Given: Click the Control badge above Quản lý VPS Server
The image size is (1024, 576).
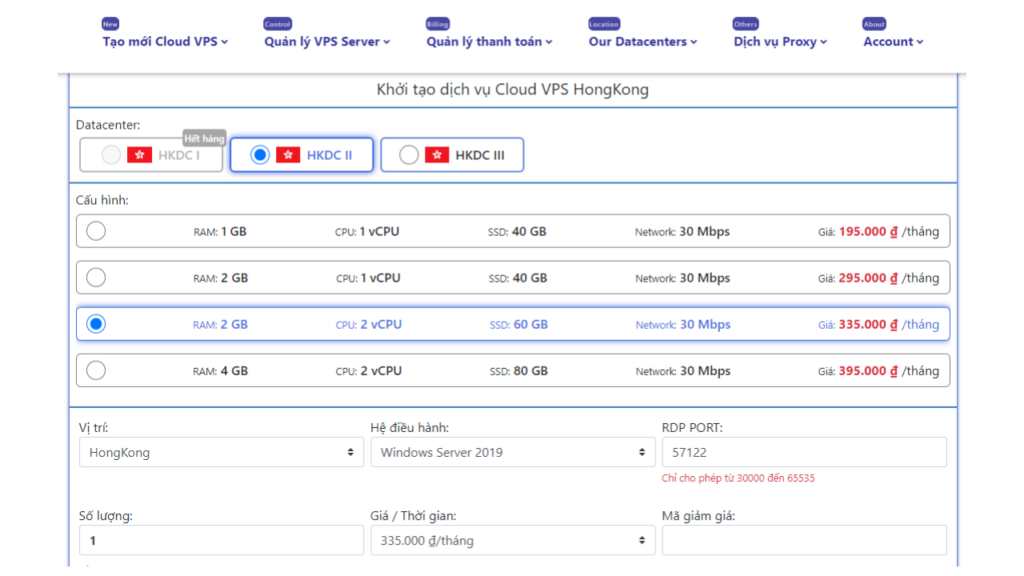Looking at the screenshot, I should (277, 22).
